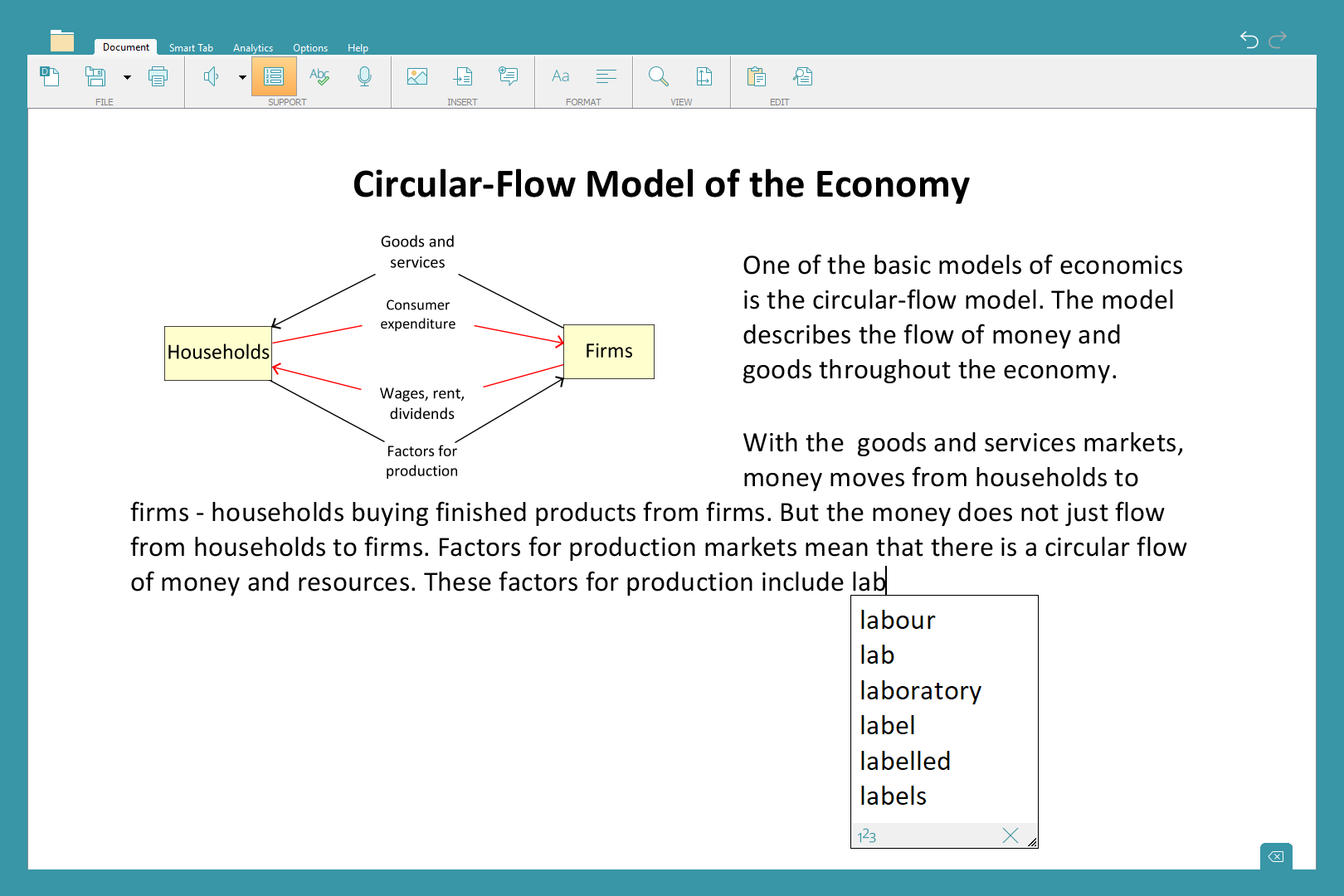This screenshot has height=896, width=1344.
Task: Start dictation with the microphone icon
Action: pyautogui.click(x=364, y=77)
